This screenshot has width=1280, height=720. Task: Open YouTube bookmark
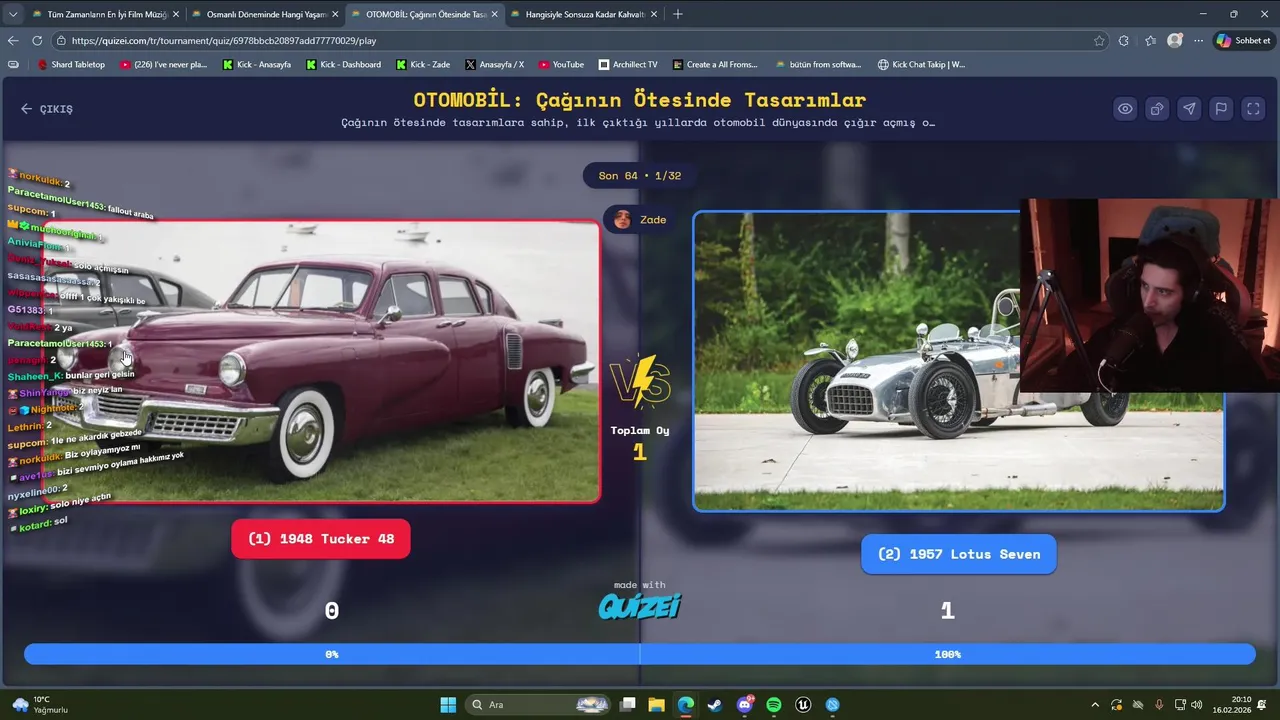[561, 64]
